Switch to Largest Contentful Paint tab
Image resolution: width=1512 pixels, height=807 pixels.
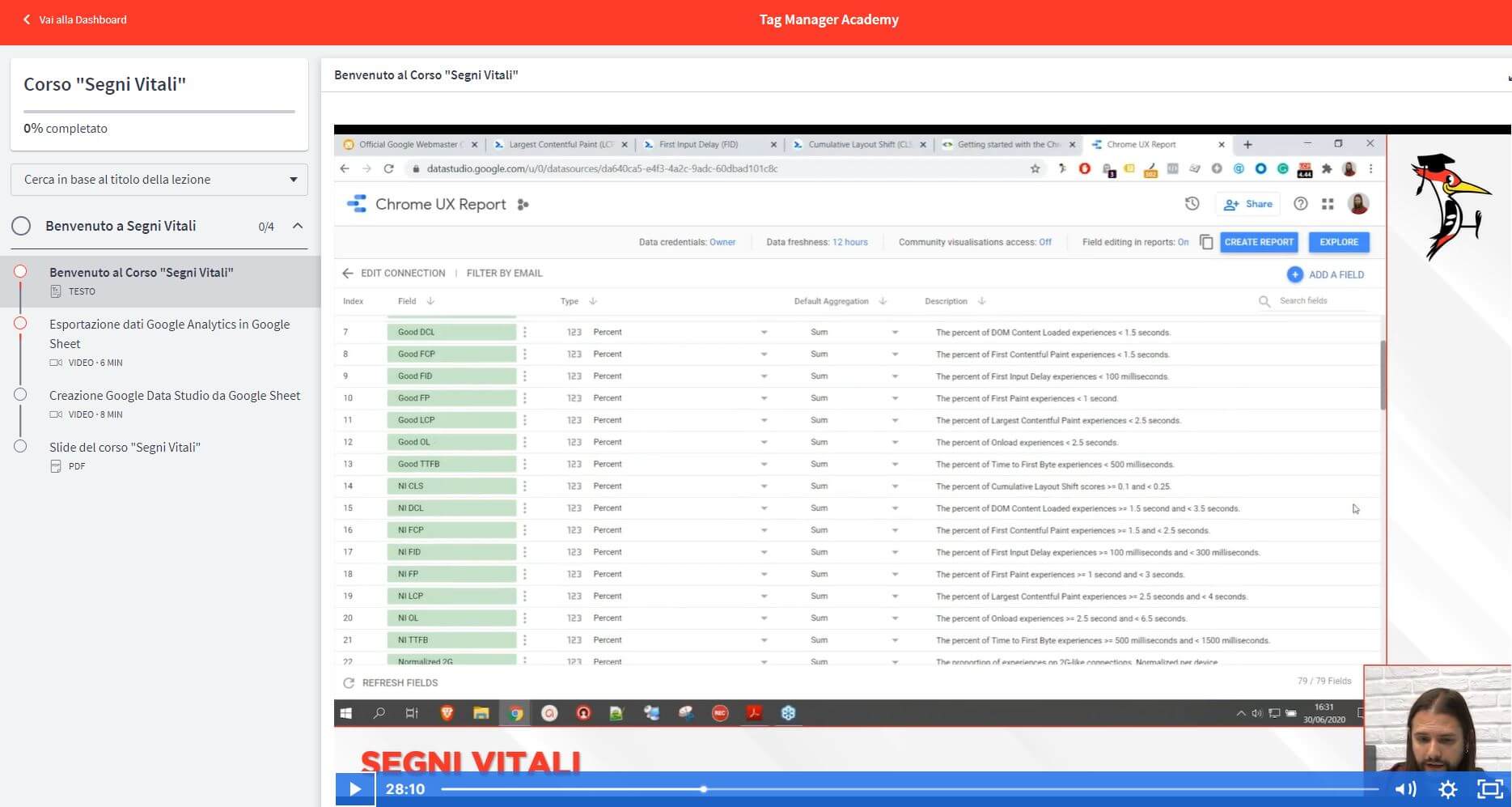(559, 145)
